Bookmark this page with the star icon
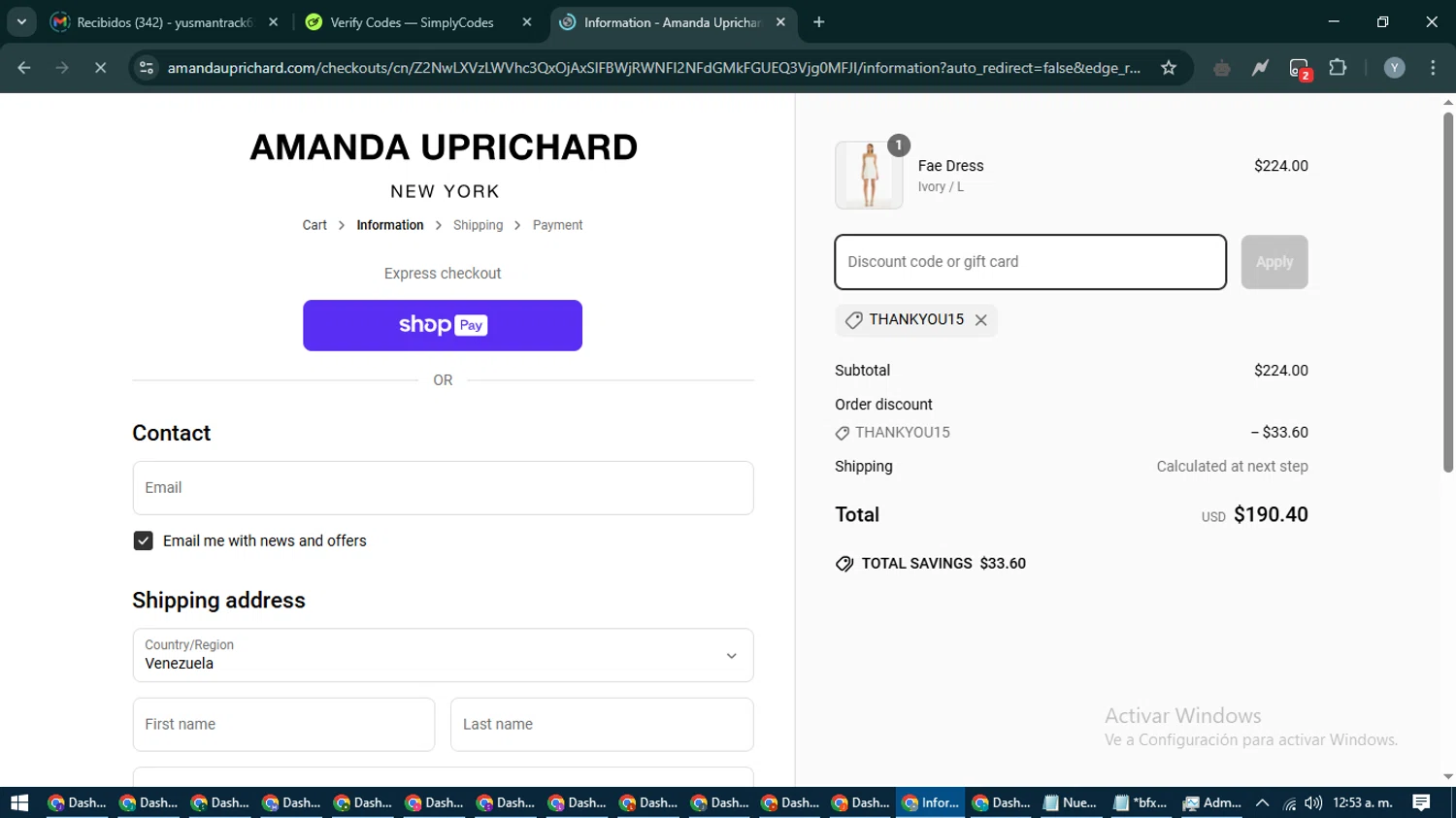 pyautogui.click(x=1169, y=68)
